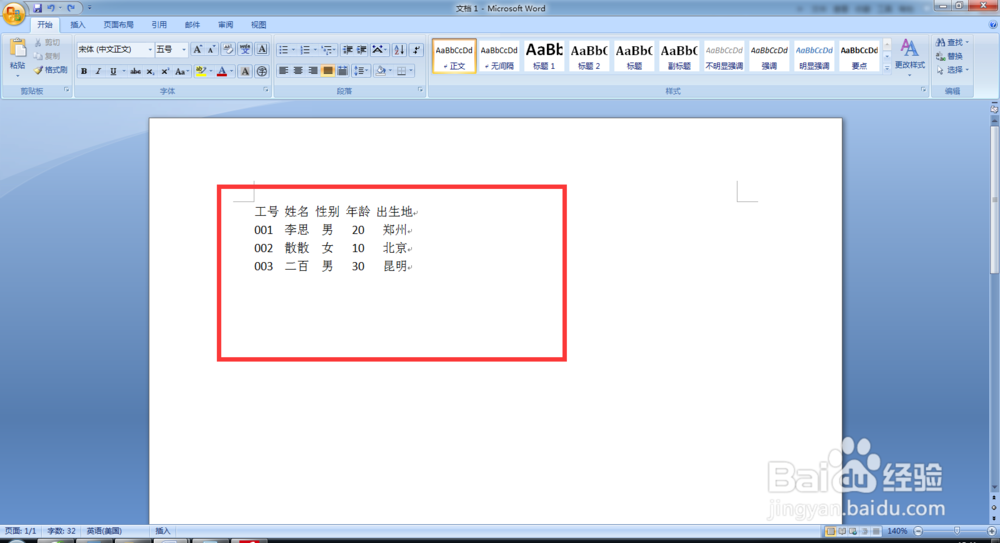This screenshot has width=1000, height=543.
Task: Clear formatting with eraser icon
Action: (228, 49)
